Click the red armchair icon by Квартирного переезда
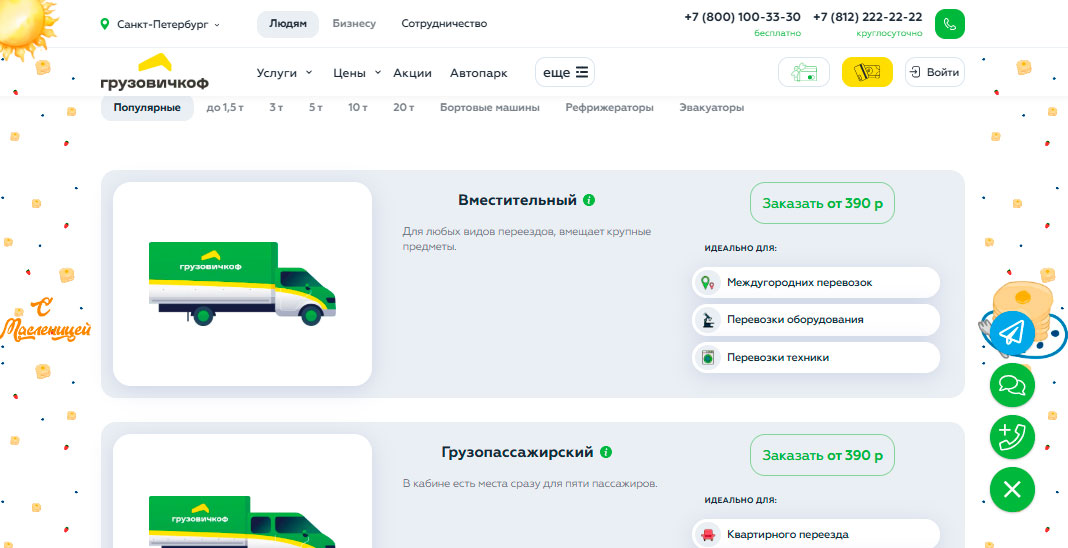Image resolution: width=1068 pixels, height=548 pixels. [708, 534]
